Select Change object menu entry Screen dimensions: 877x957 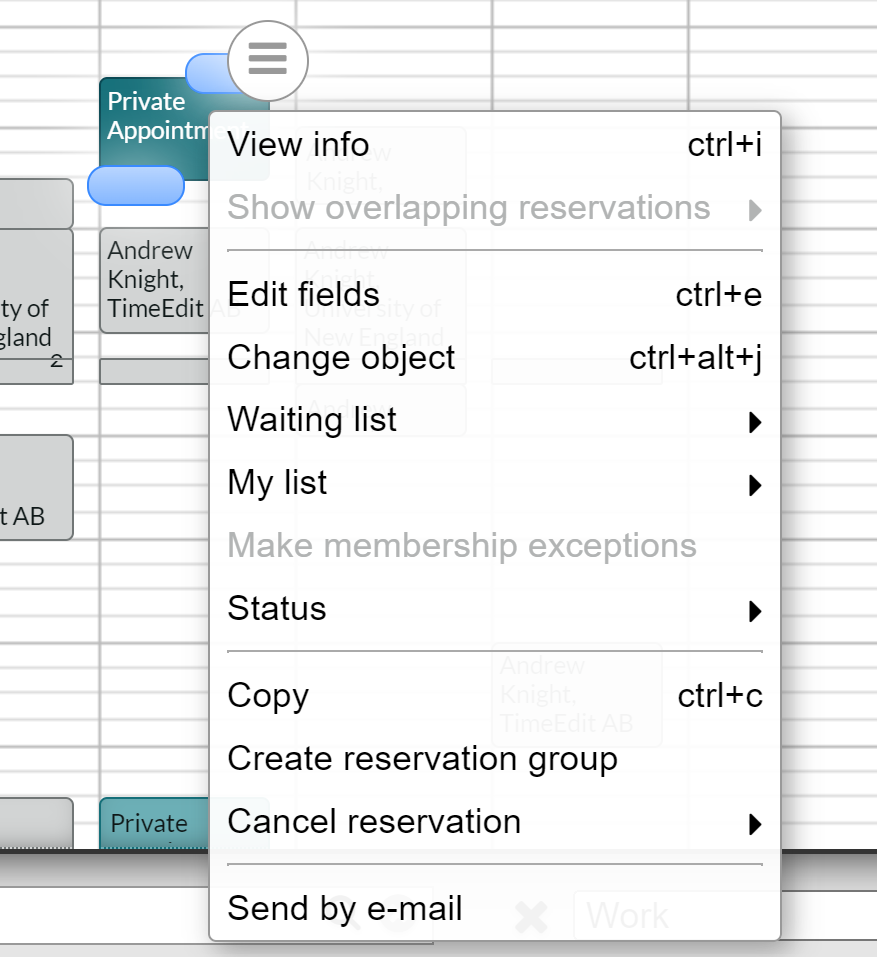click(494, 358)
